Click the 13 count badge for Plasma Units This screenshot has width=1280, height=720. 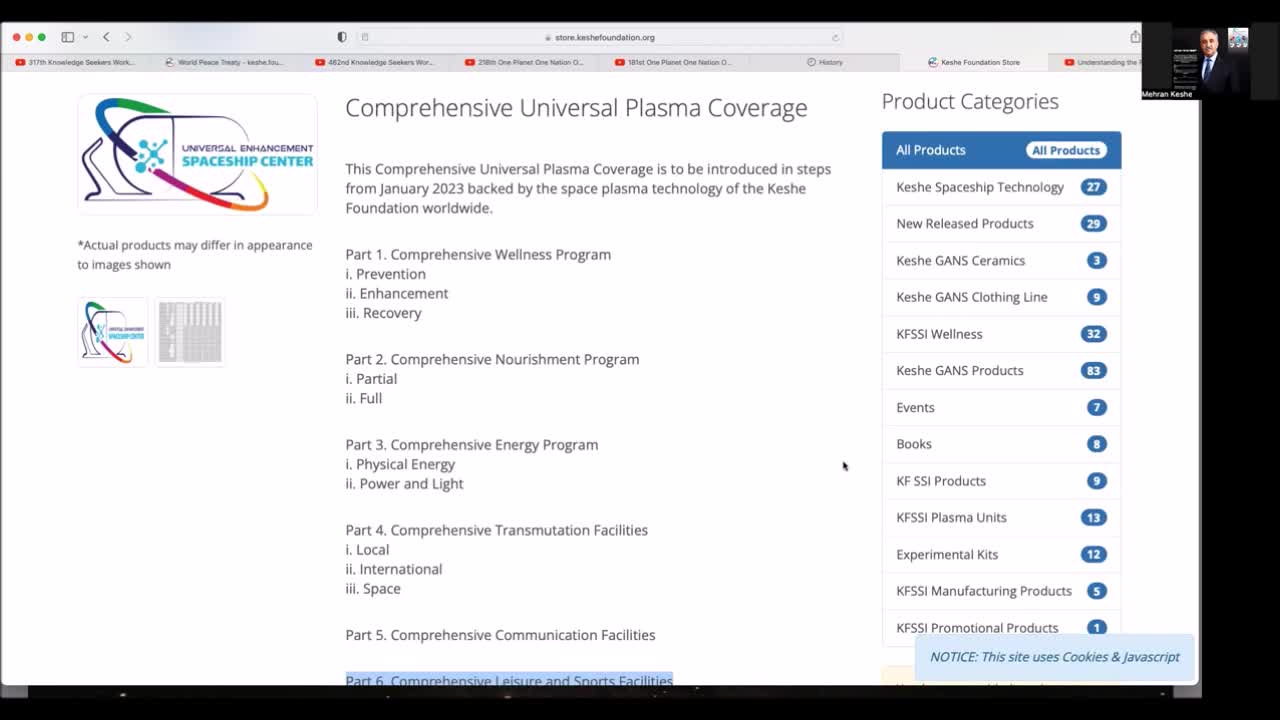tap(1093, 518)
